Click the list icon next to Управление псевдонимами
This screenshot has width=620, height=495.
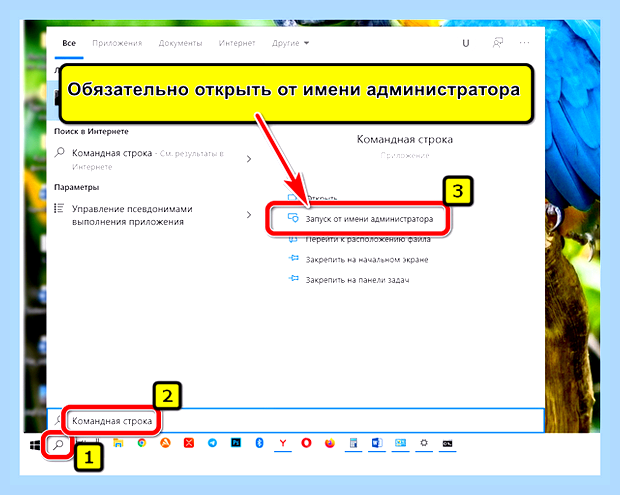pyautogui.click(x=59, y=208)
